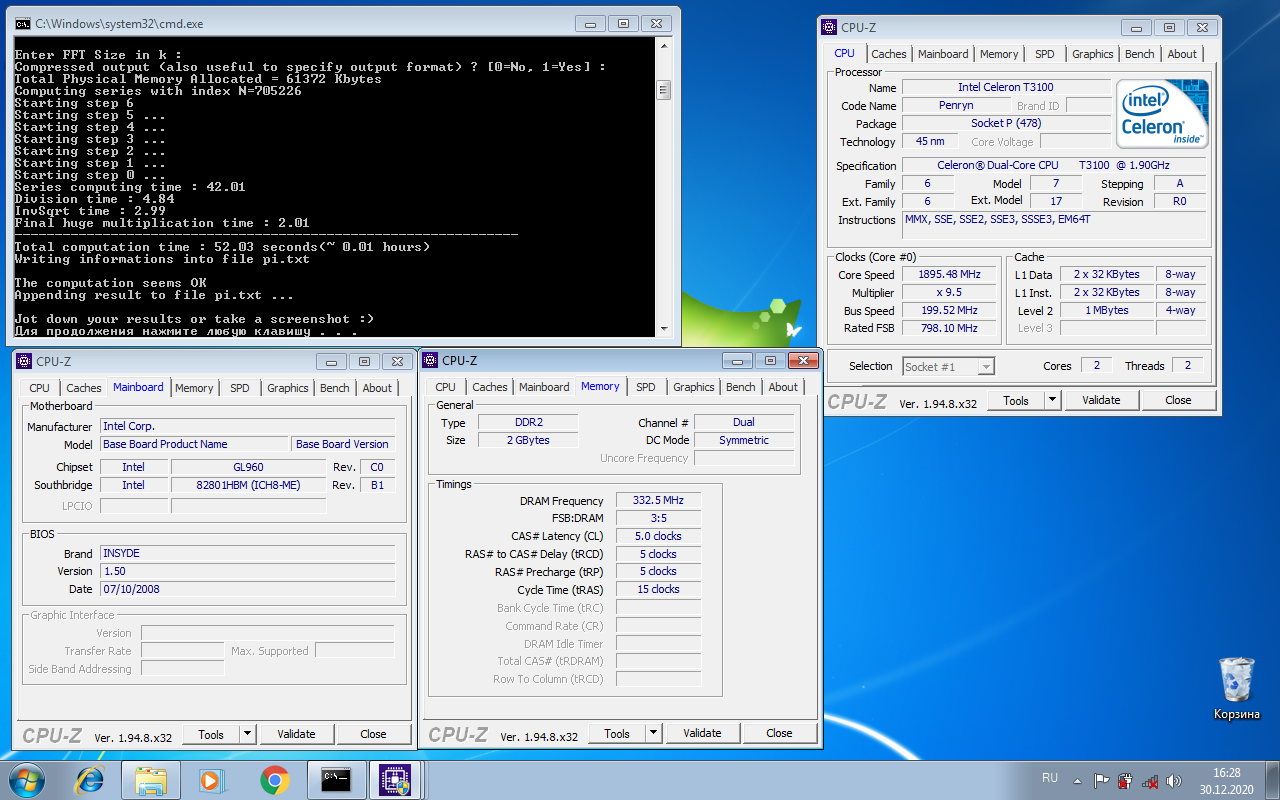
Task: Open CPU tab in Mainboard window
Action: (39, 388)
